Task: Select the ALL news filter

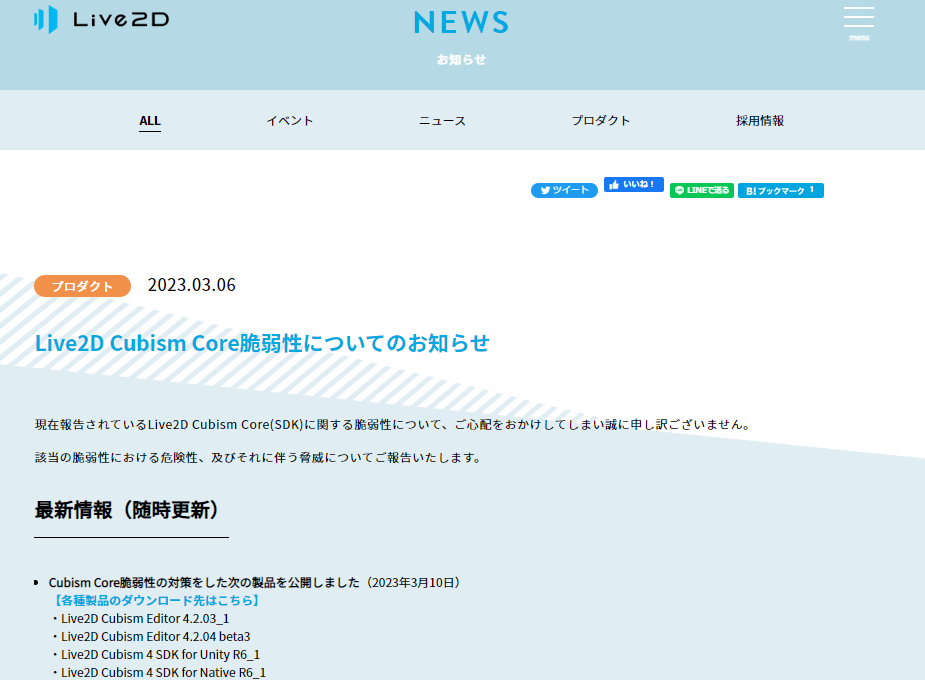Action: tap(150, 120)
